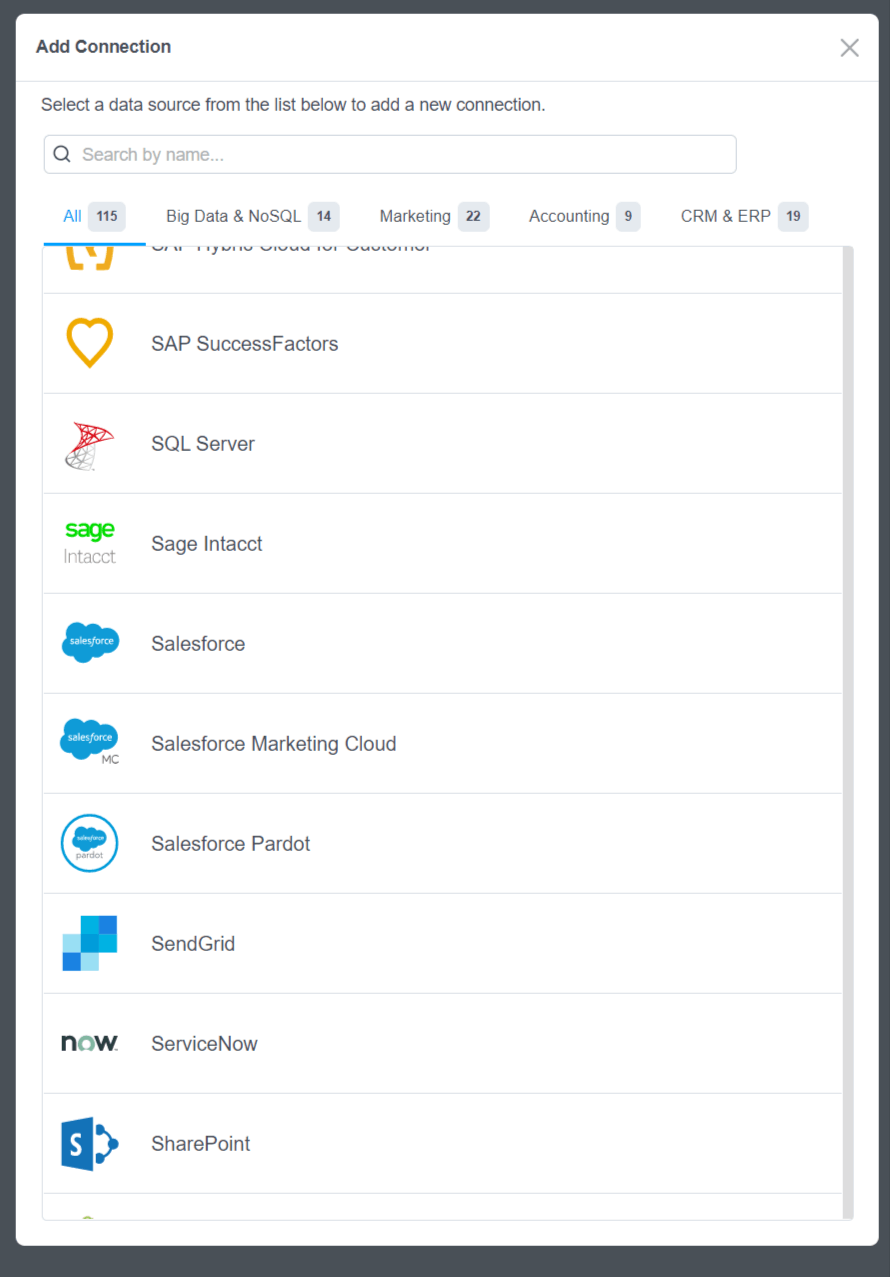Click the Salesforce Marketing Cloud MC icon
The height and width of the screenshot is (1277, 890).
point(90,743)
